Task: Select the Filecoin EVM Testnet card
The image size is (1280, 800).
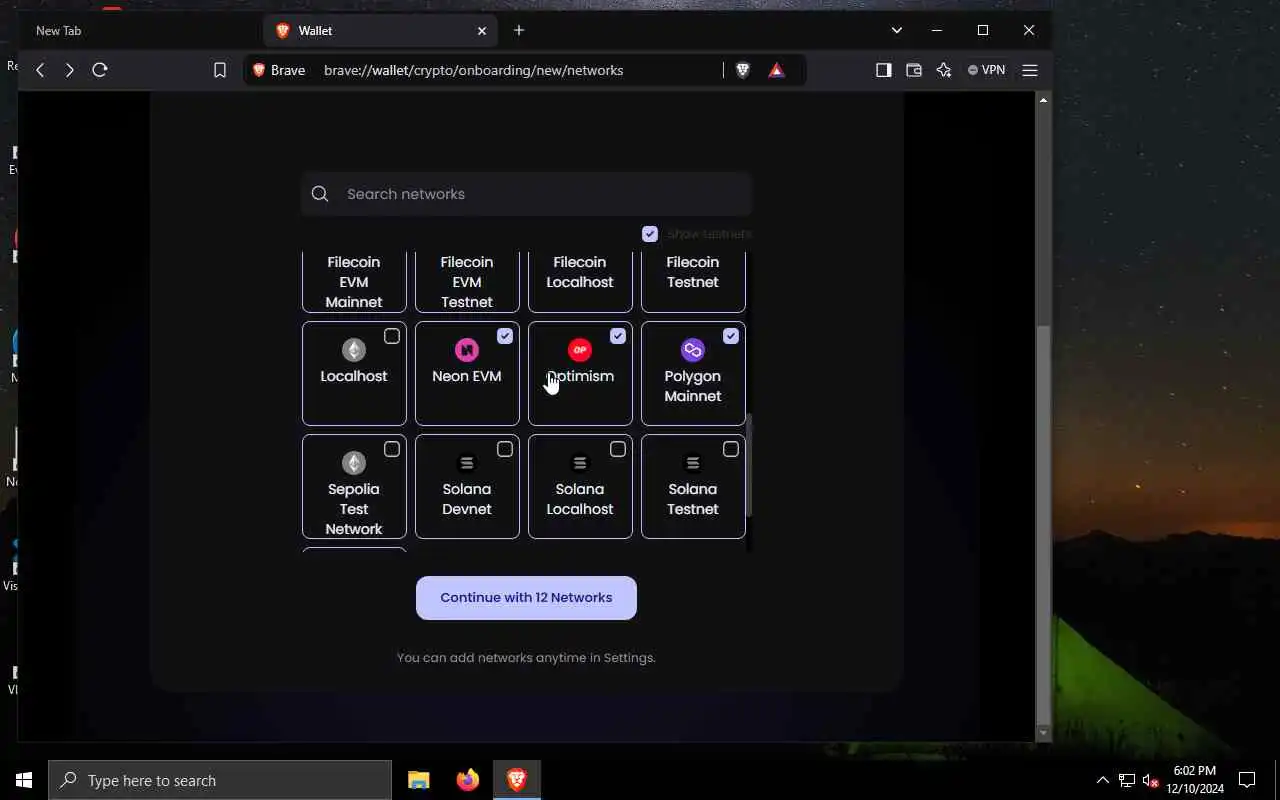Action: coord(467,282)
